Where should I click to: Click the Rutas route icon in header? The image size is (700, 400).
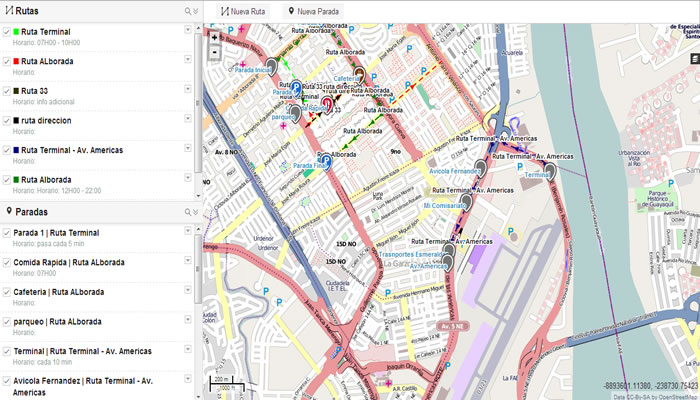pyautogui.click(x=9, y=11)
